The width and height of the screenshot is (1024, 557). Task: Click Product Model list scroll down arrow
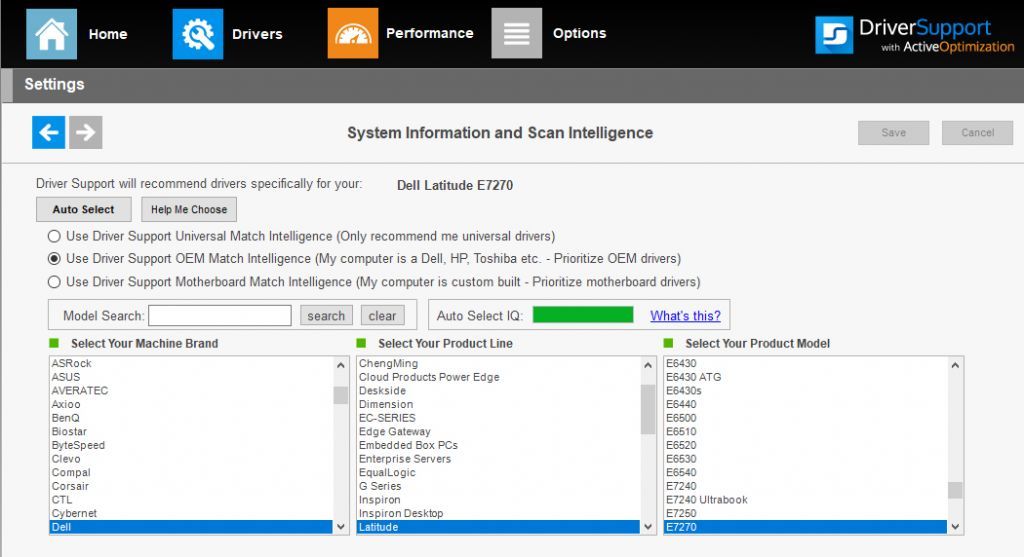pyautogui.click(x=955, y=526)
